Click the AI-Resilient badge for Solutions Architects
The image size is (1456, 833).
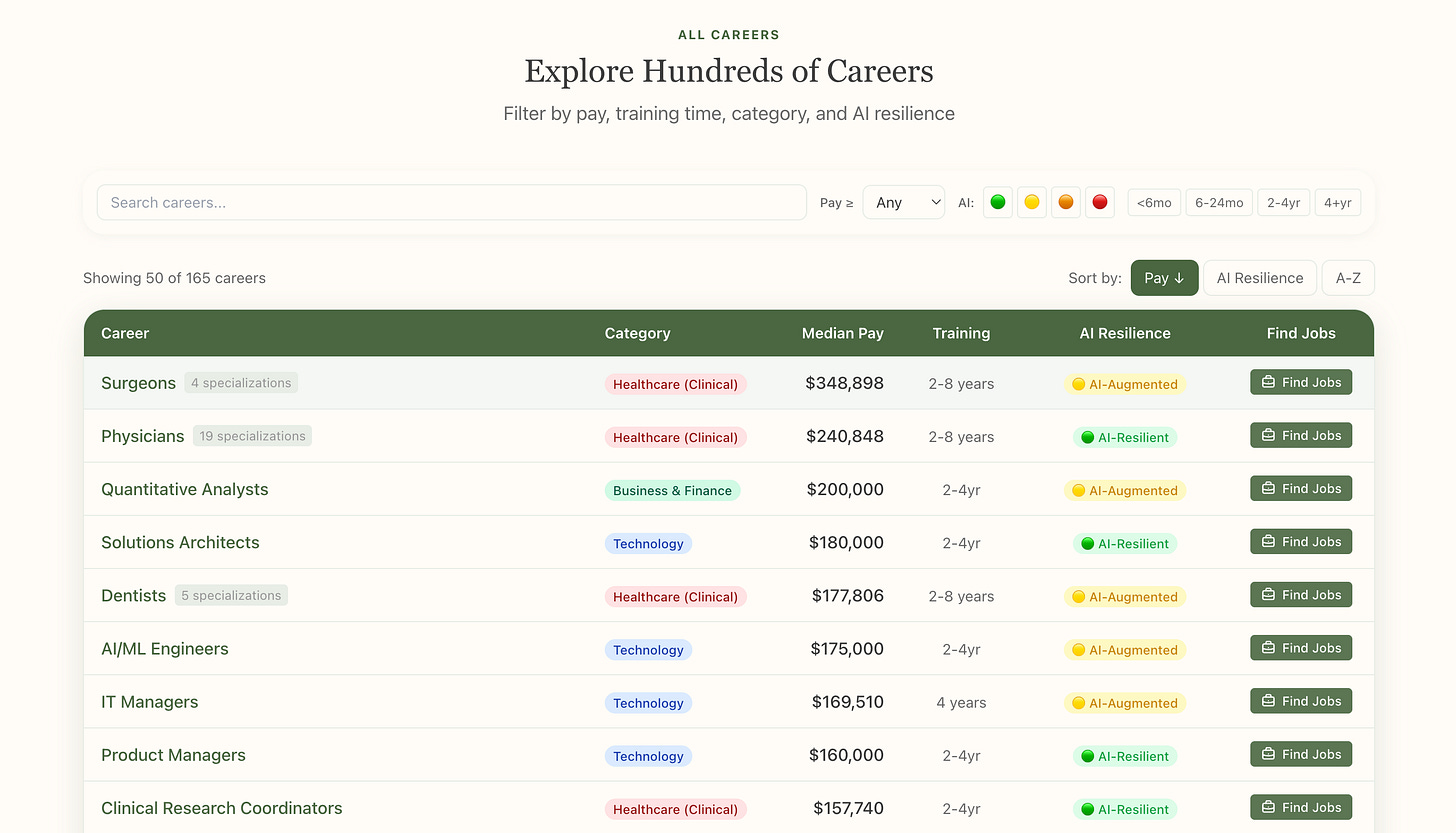[1125, 543]
